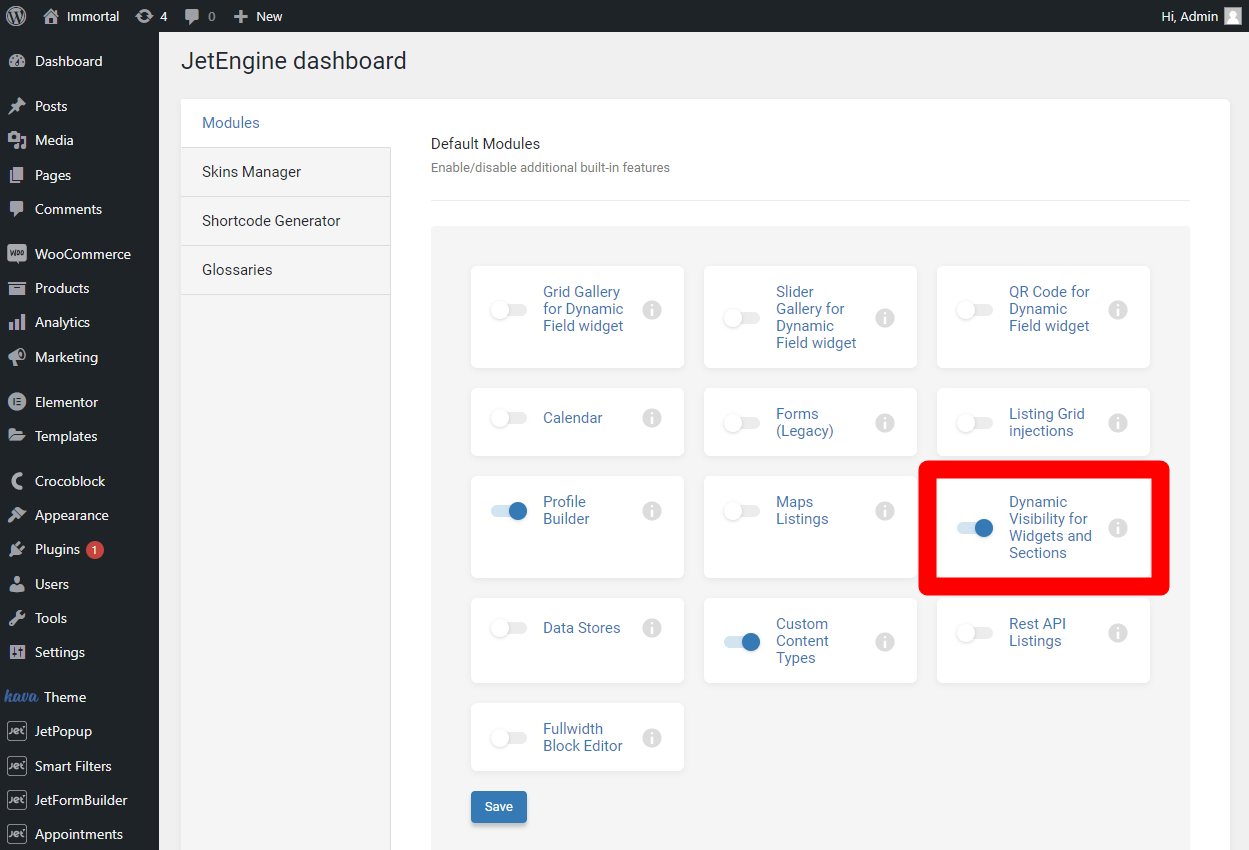Open the JetFormBuilder menu item
Viewport: 1249px width, 850px height.
click(x=79, y=800)
